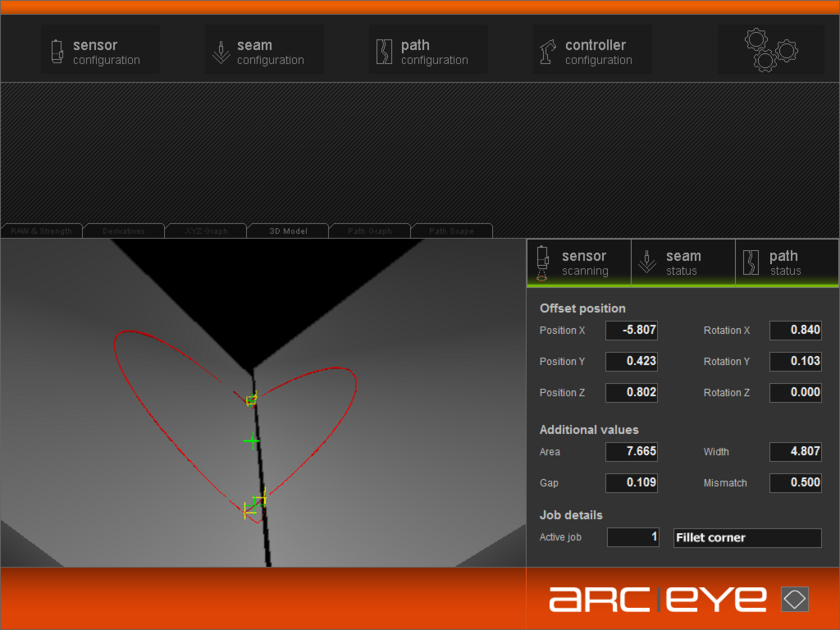
Task: Switch to the RAW & Strength tab
Action: coord(42,230)
